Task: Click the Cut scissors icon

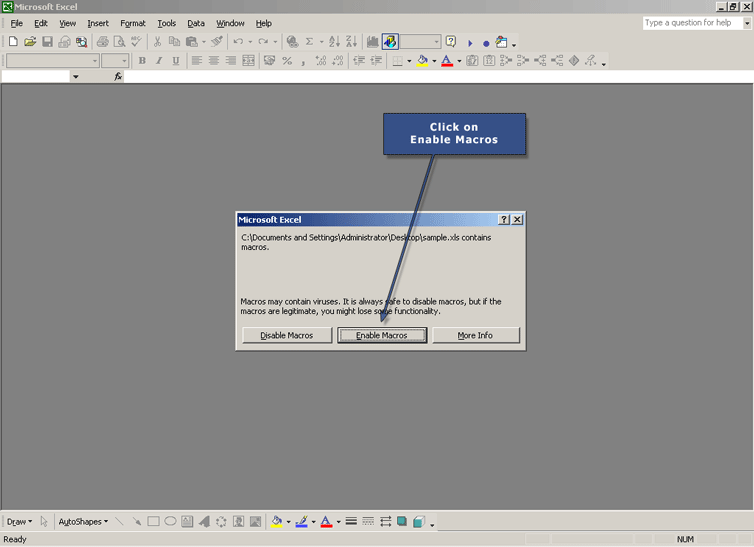Action: [x=157, y=42]
